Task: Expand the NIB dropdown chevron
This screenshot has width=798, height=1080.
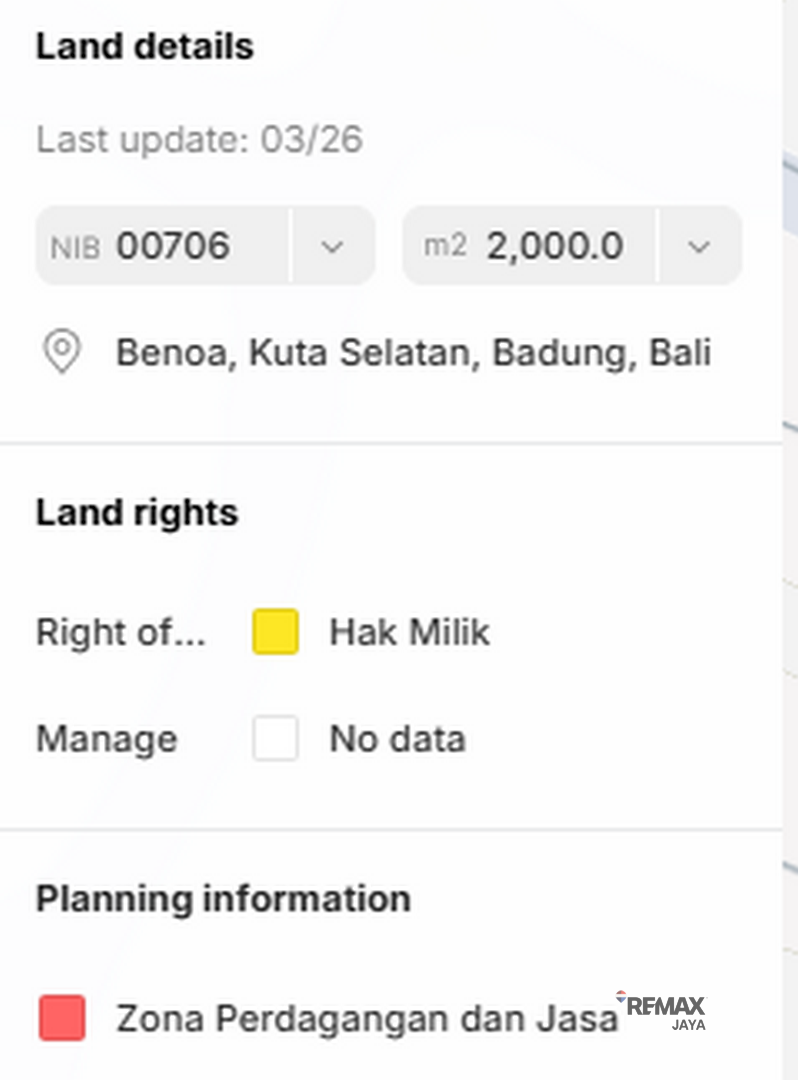Action: coord(333,246)
